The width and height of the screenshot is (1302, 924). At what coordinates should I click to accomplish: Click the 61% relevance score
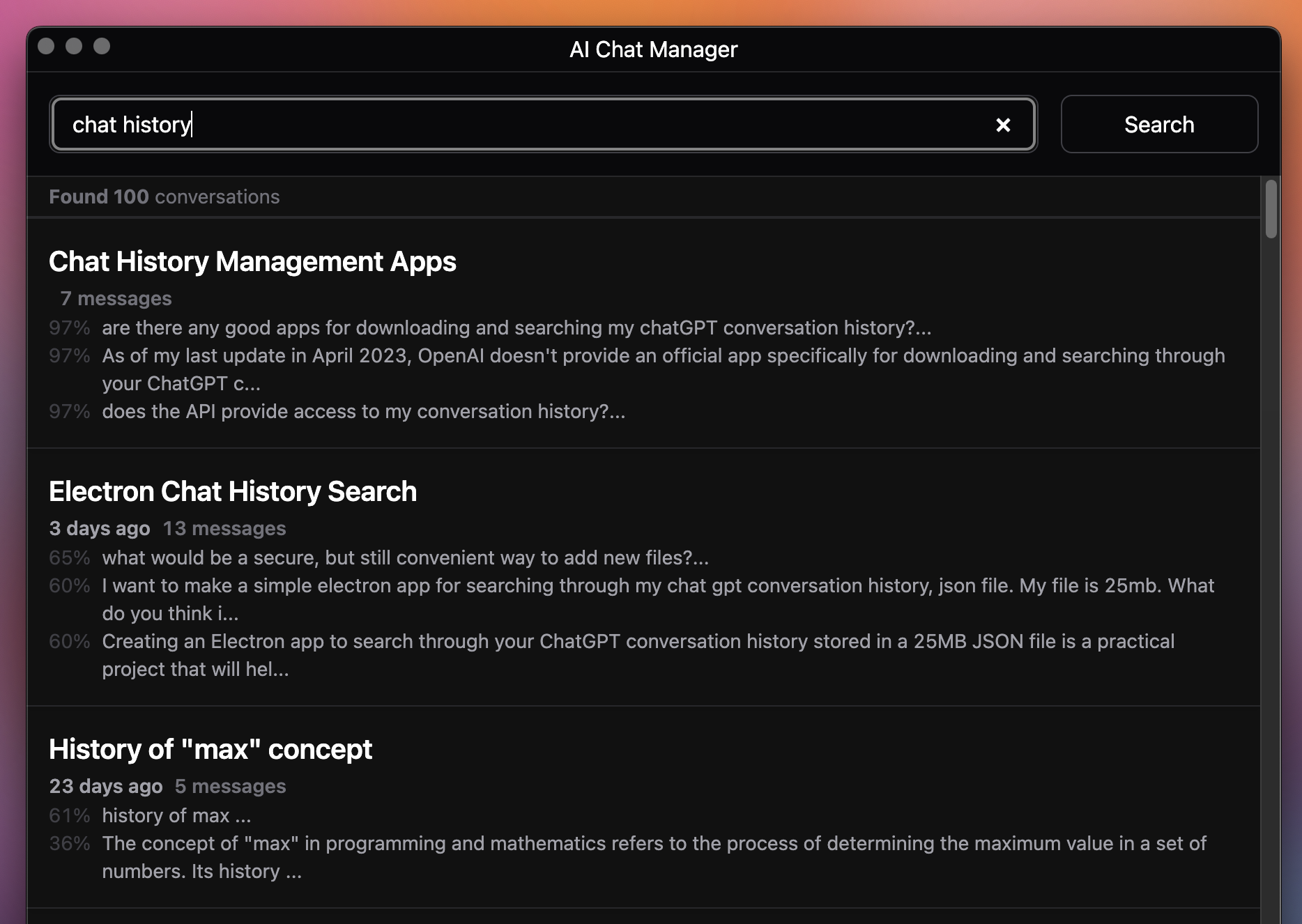70,815
